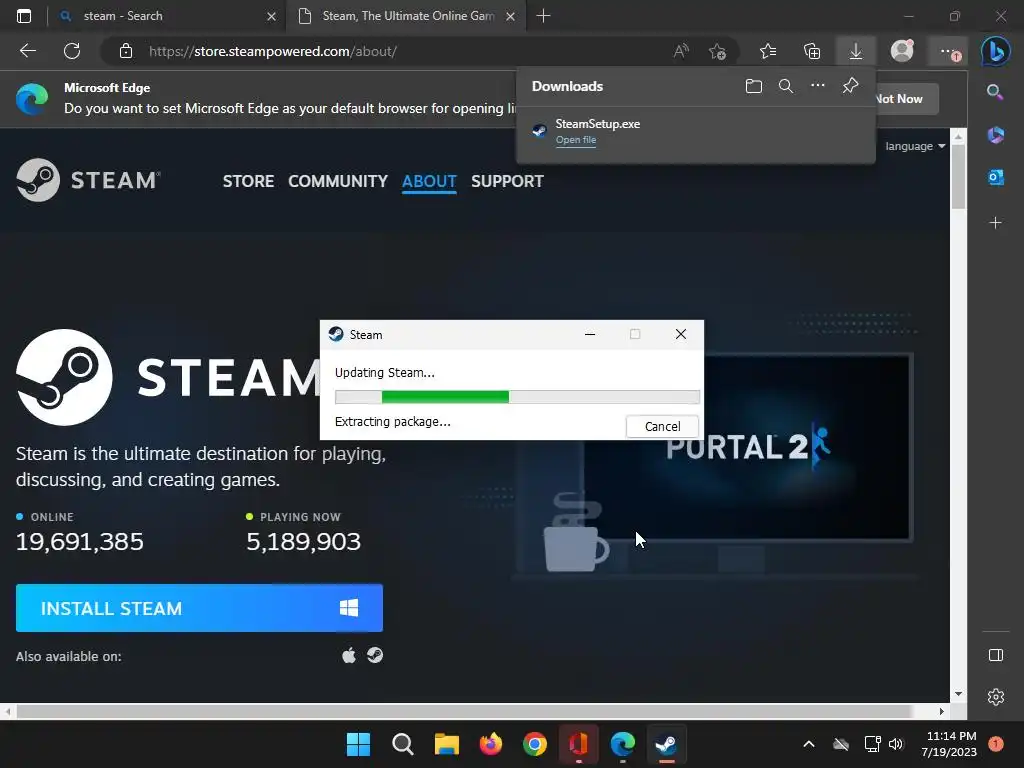Screen dimensions: 1024x768
Task: Click the vertical page scrollbar thumb
Action: [x=958, y=176]
